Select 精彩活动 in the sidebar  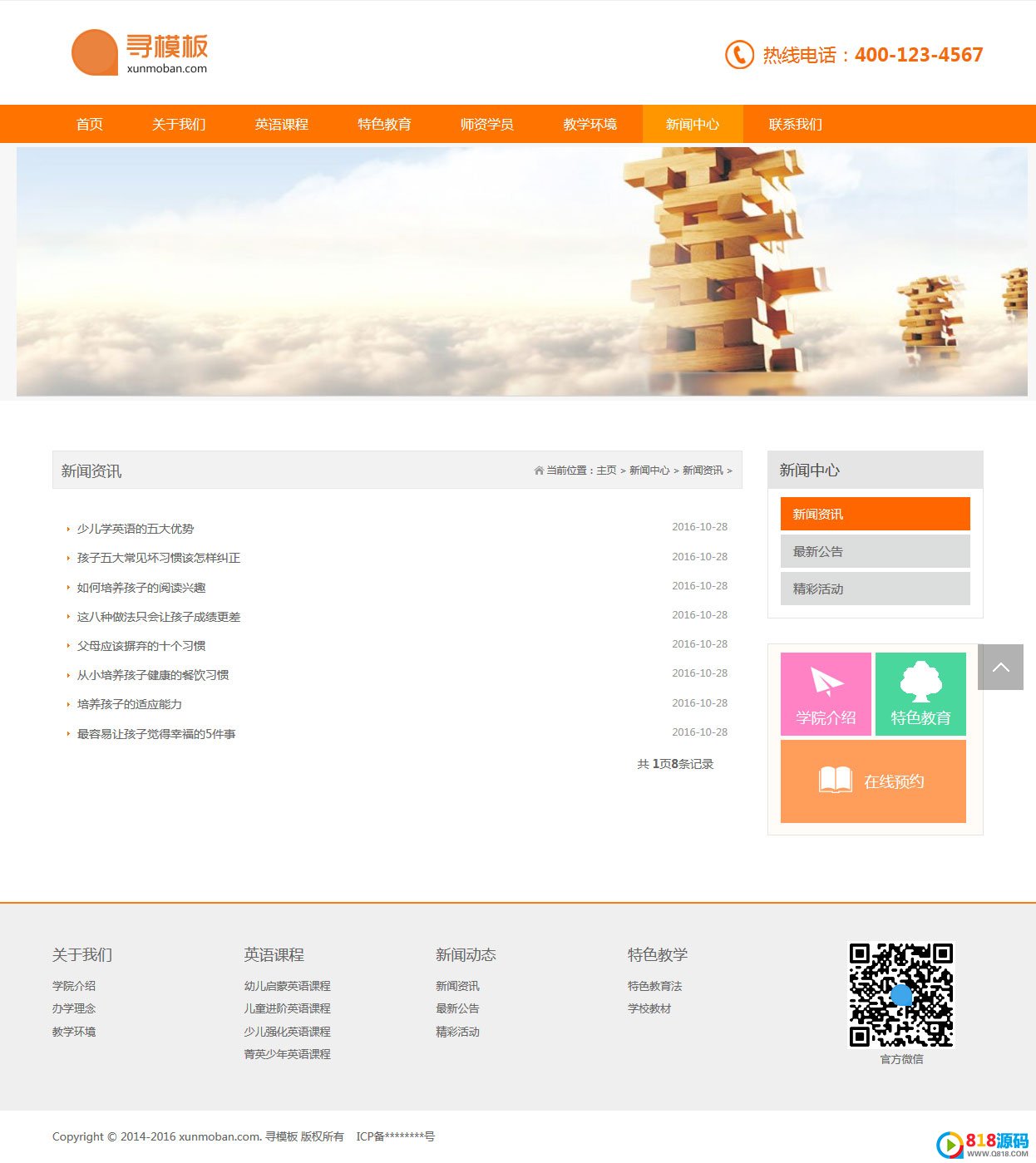[x=875, y=589]
